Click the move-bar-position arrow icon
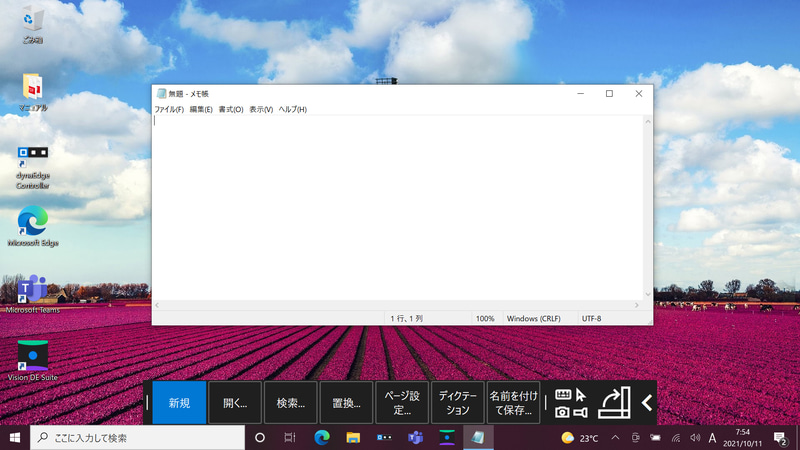800x450 pixels. (x=614, y=403)
